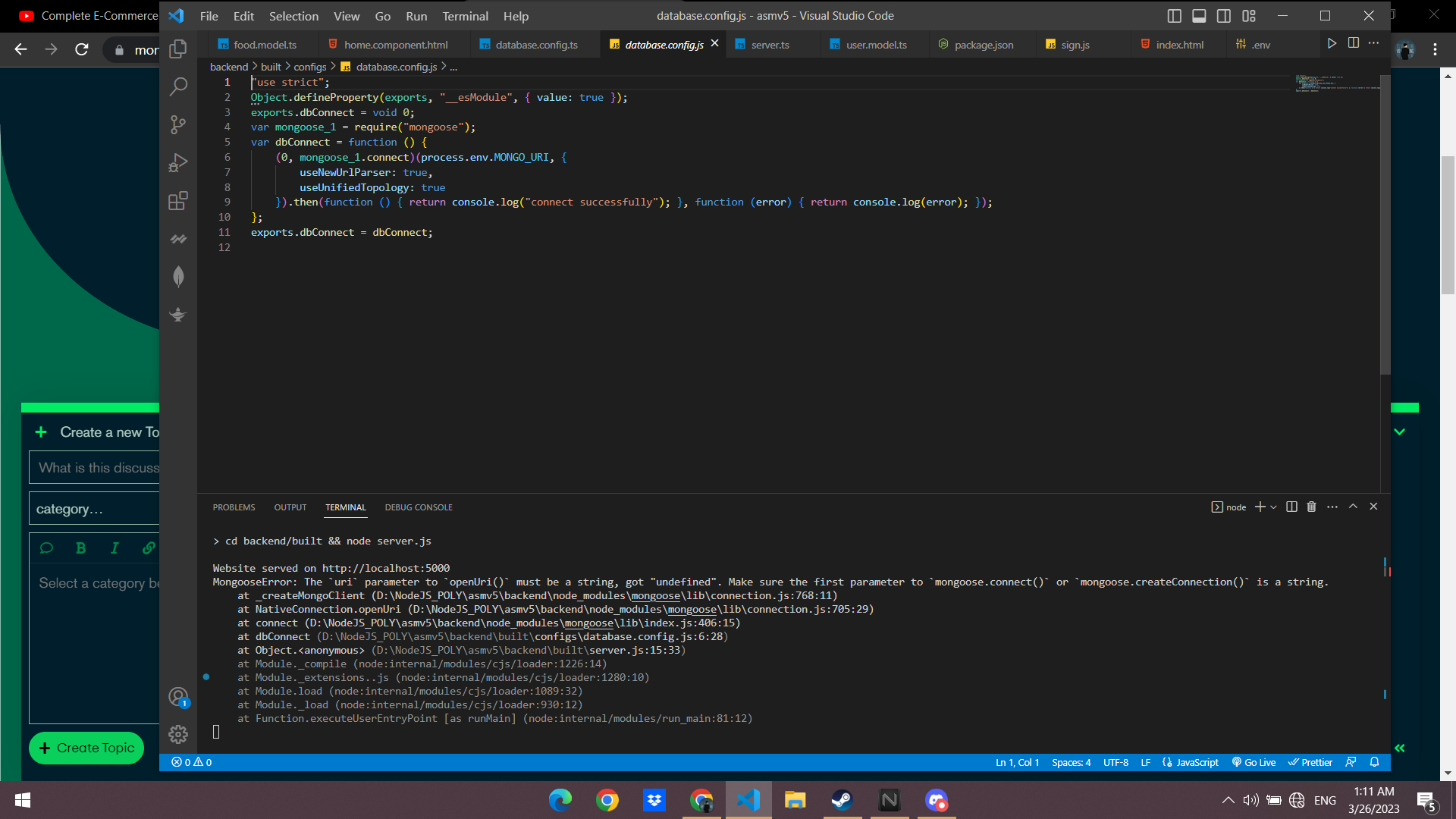
Task: Click Go Live in status bar
Action: 1254,762
